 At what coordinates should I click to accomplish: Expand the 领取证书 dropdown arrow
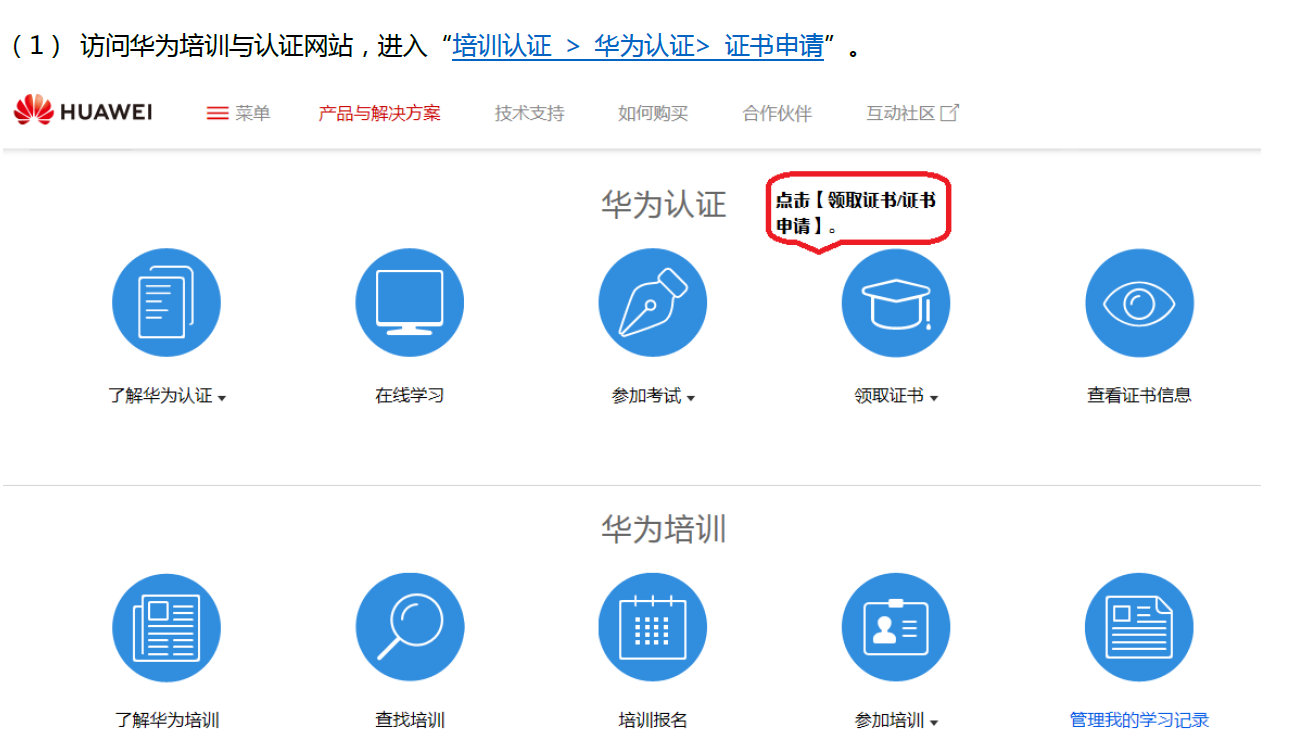[935, 397]
